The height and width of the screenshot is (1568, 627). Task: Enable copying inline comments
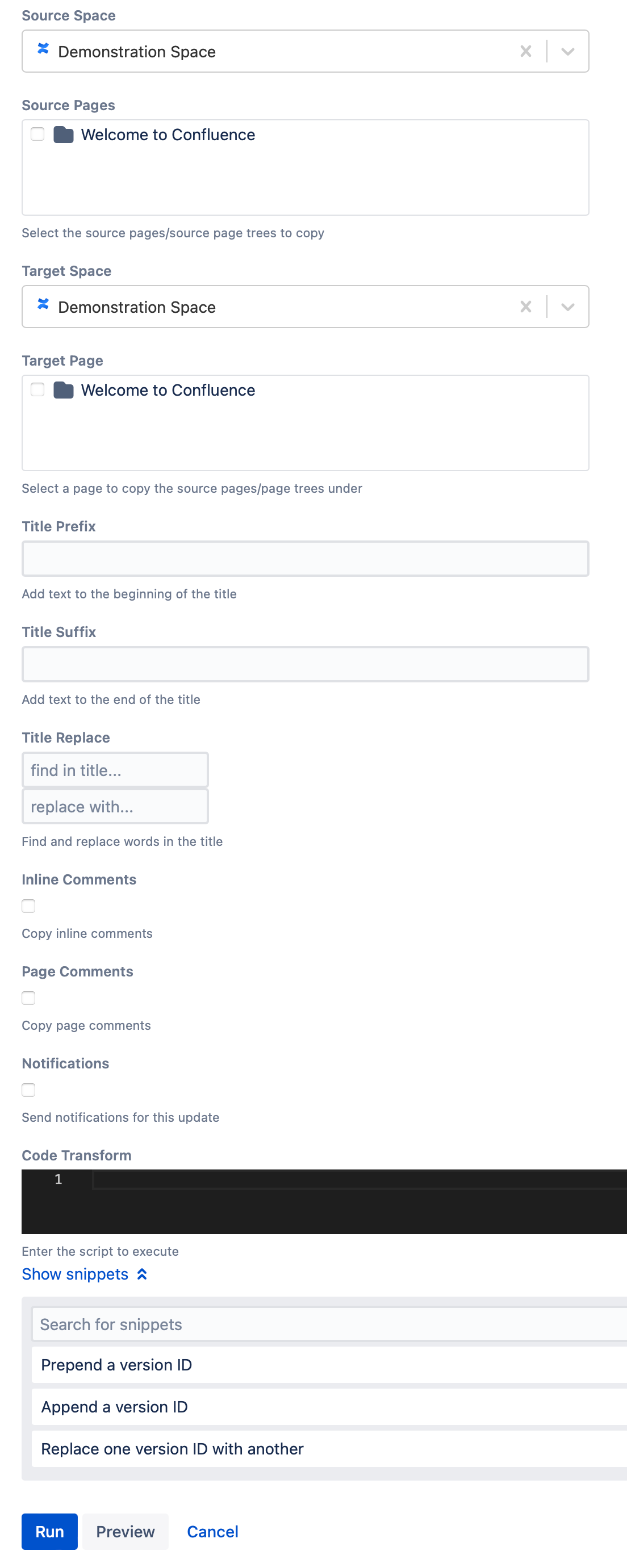tap(28, 905)
